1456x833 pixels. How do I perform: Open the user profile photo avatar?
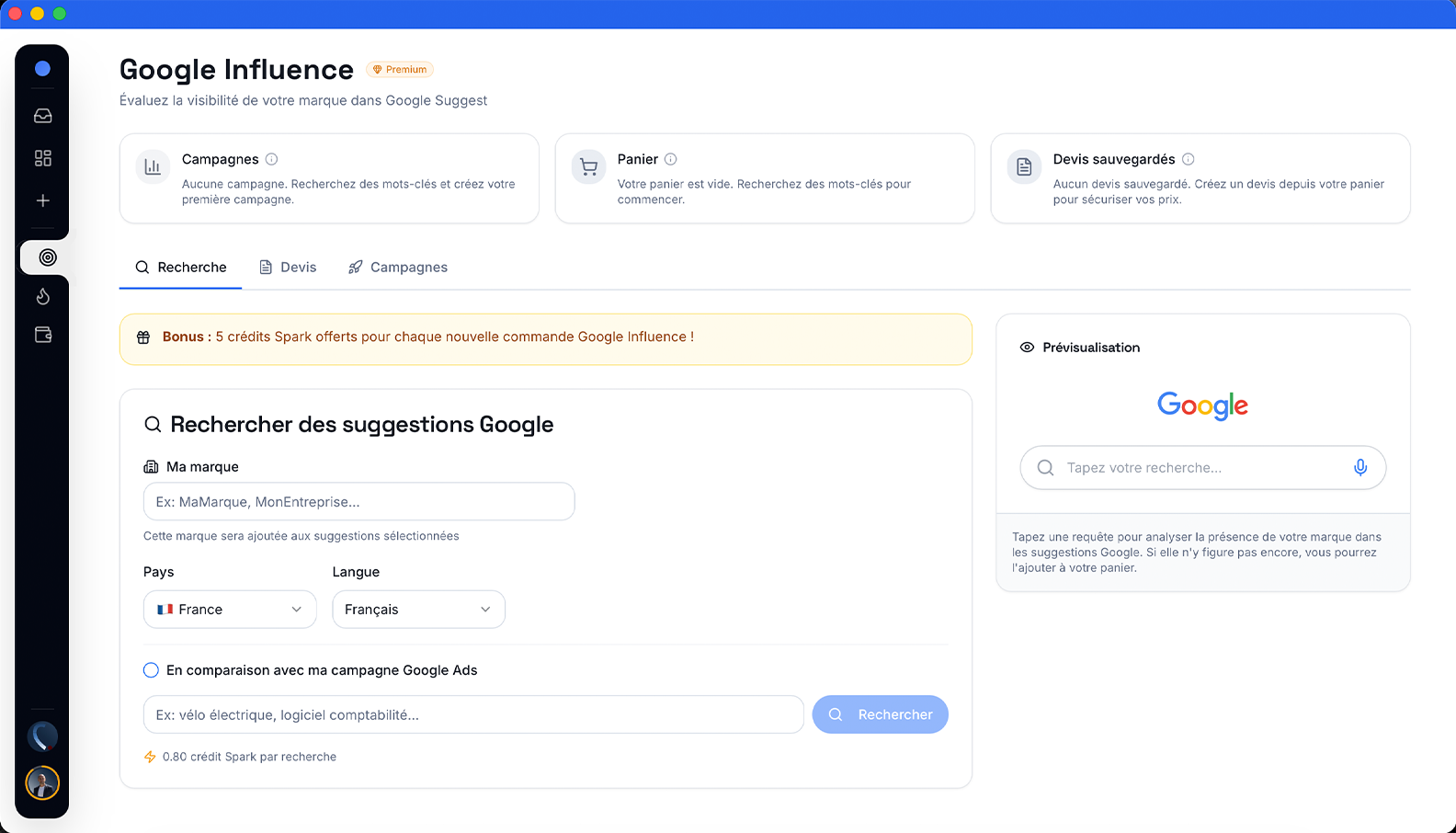[x=42, y=783]
